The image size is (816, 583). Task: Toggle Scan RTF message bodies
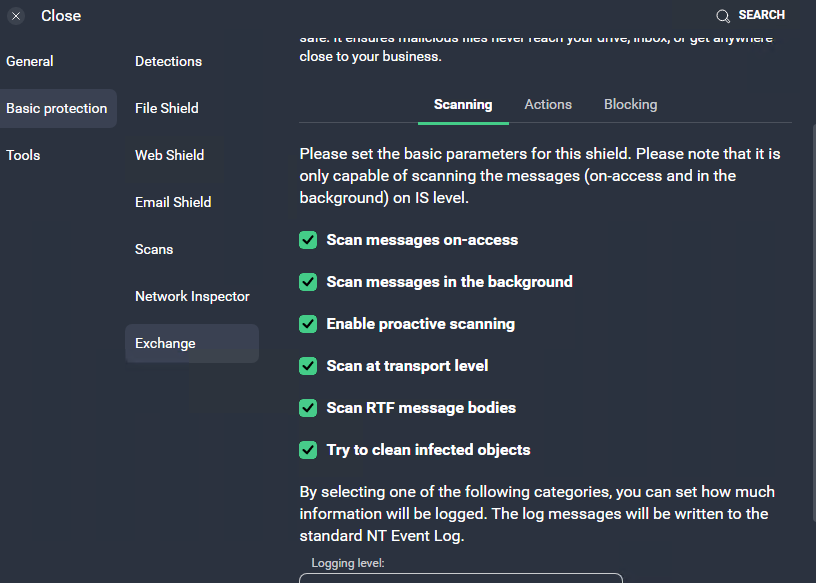pos(308,408)
